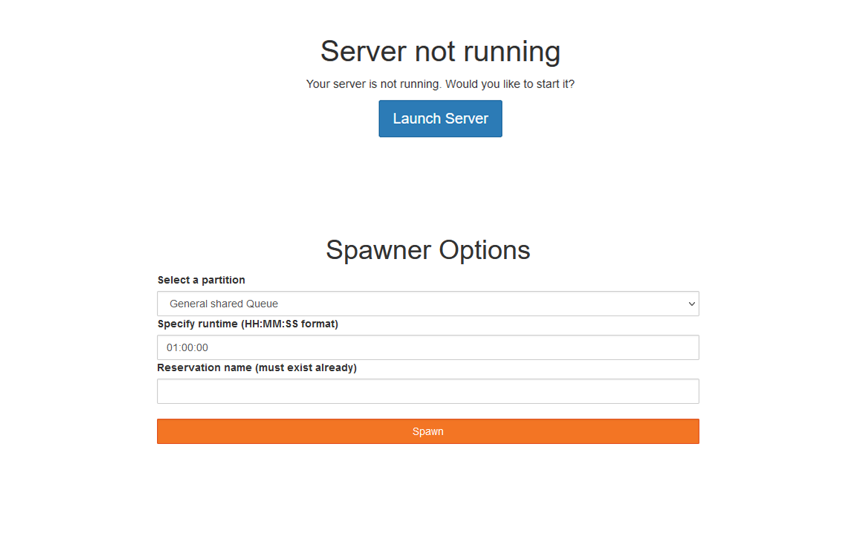Click the 'Spawner Options' heading
This screenshot has width=863, height=544.
pos(428,250)
